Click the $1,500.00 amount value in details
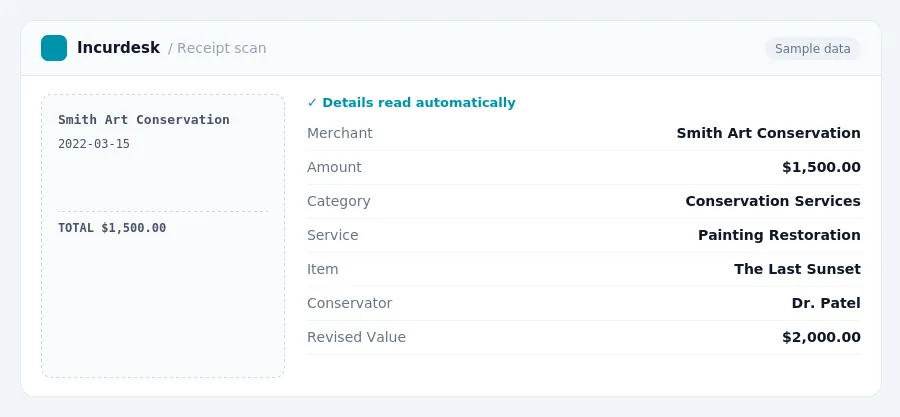900x417 pixels. [821, 167]
